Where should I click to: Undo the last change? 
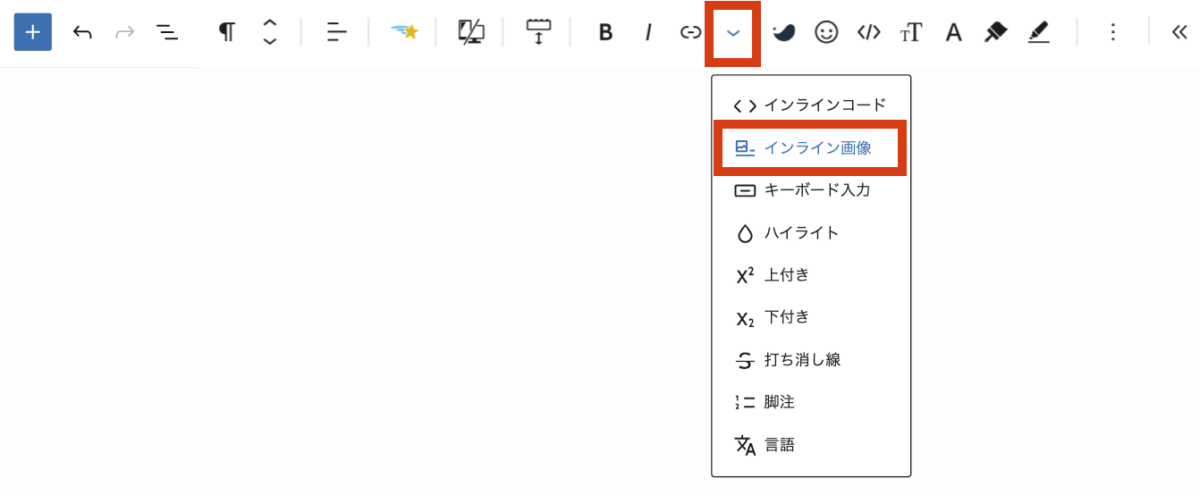coord(82,33)
